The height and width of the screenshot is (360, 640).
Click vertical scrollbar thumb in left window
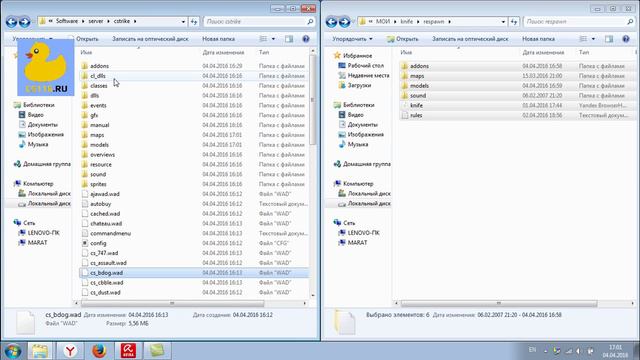click(313, 100)
